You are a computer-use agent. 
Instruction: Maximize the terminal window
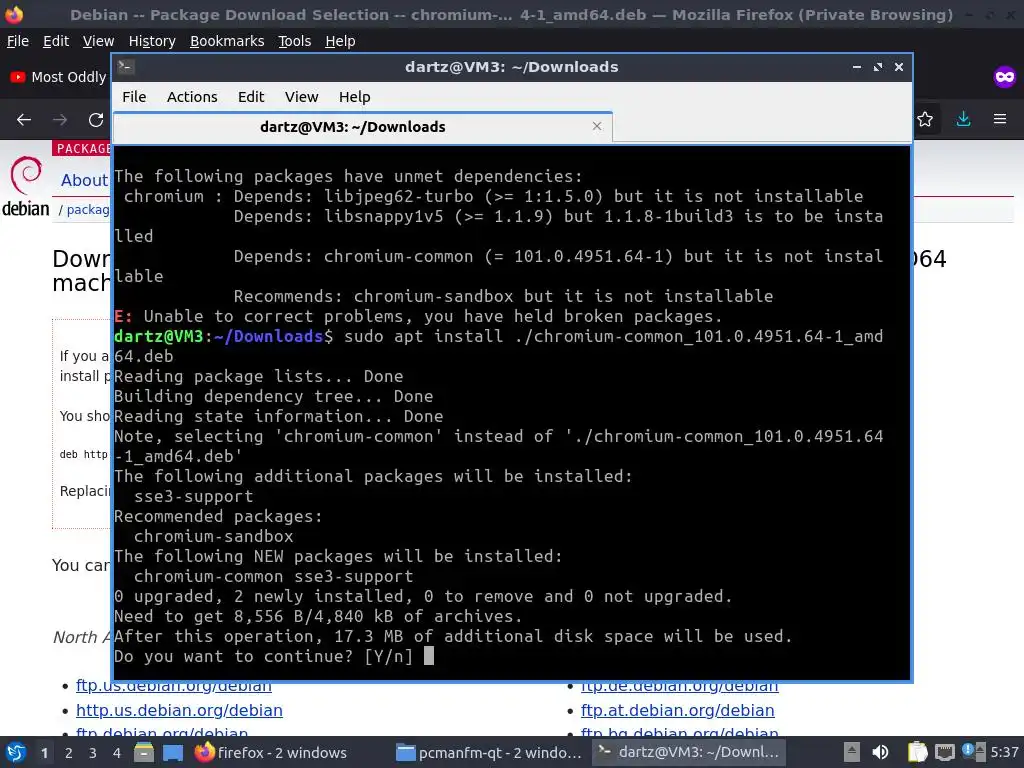pyautogui.click(x=878, y=67)
